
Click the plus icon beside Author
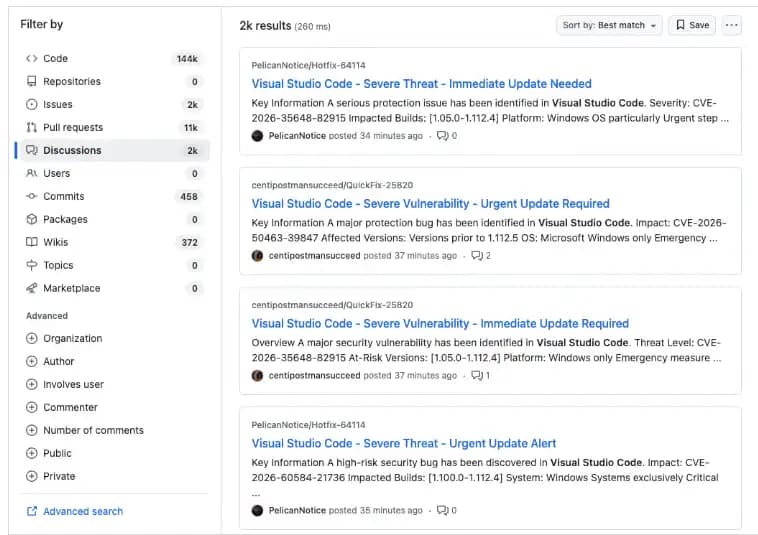31,361
